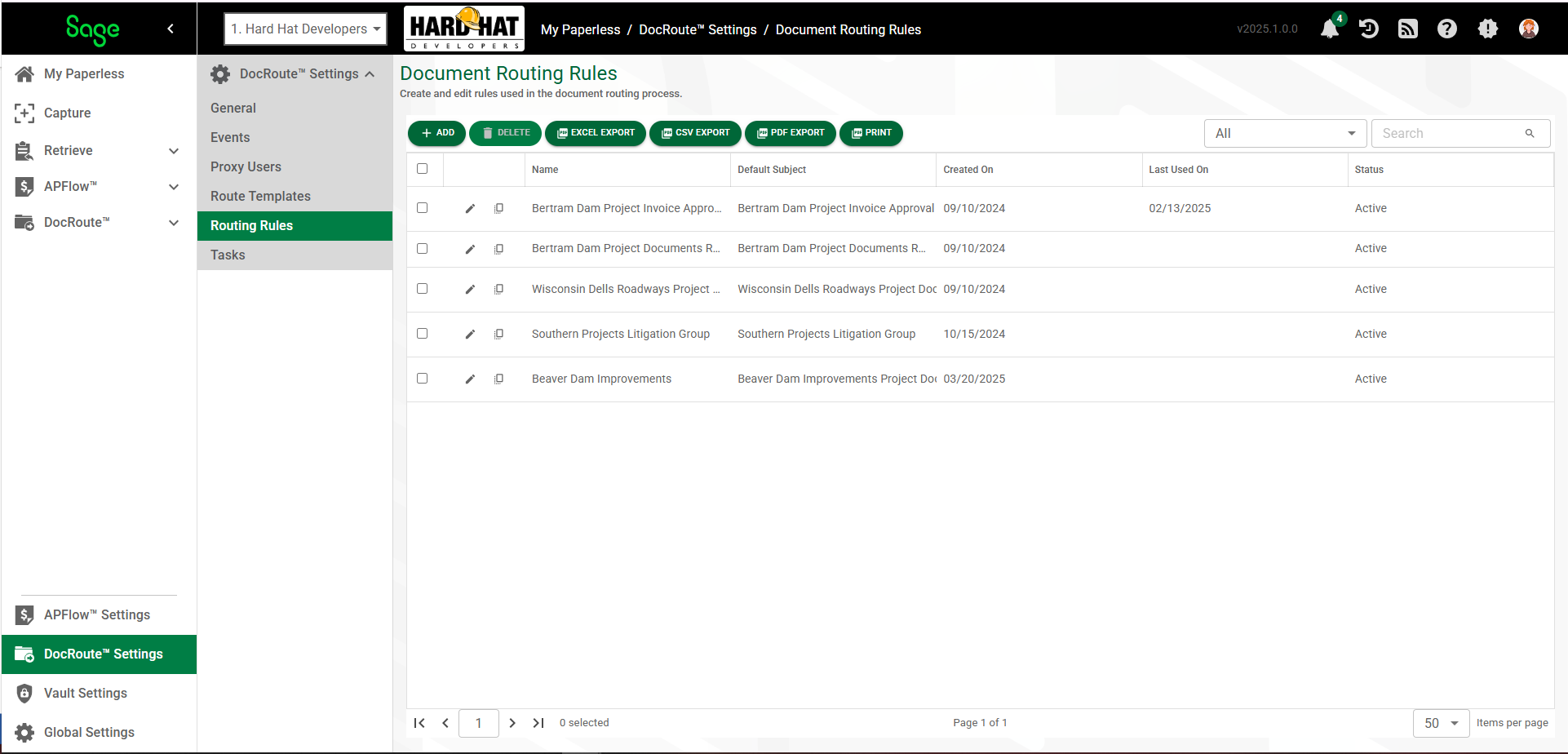
Task: Open Events settings
Action: coord(295,137)
